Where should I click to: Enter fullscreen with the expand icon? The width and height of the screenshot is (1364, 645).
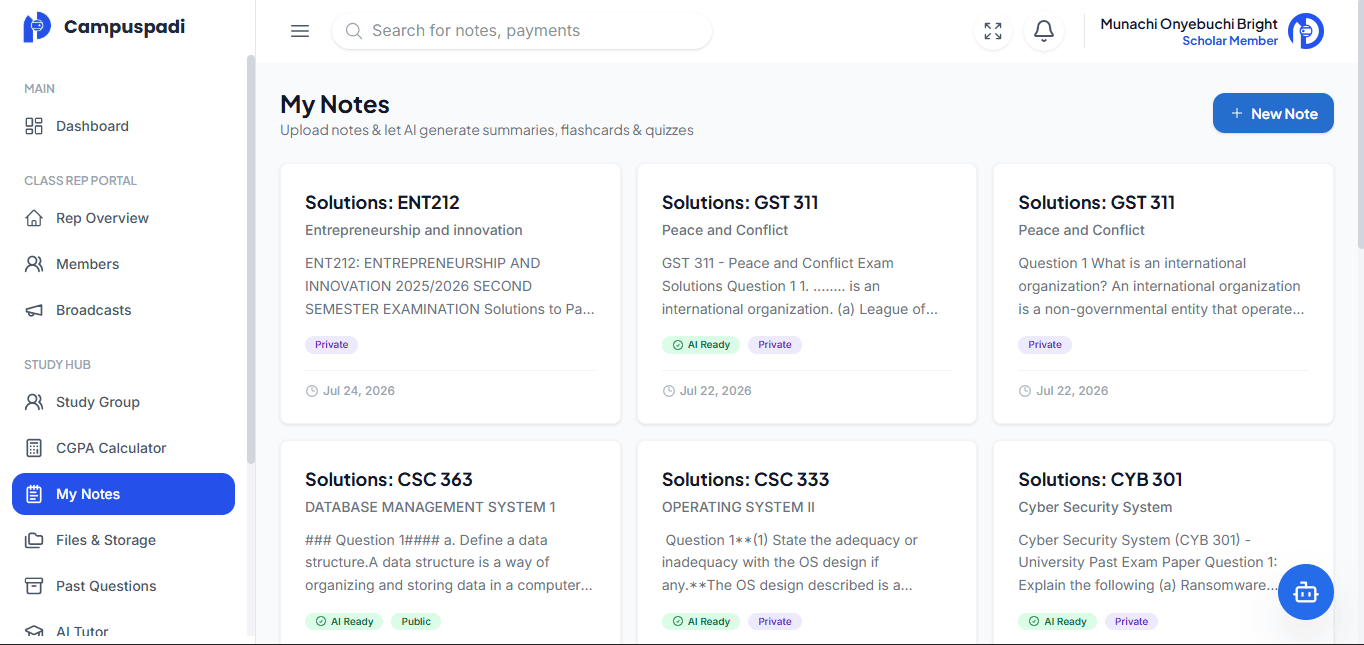pos(993,31)
